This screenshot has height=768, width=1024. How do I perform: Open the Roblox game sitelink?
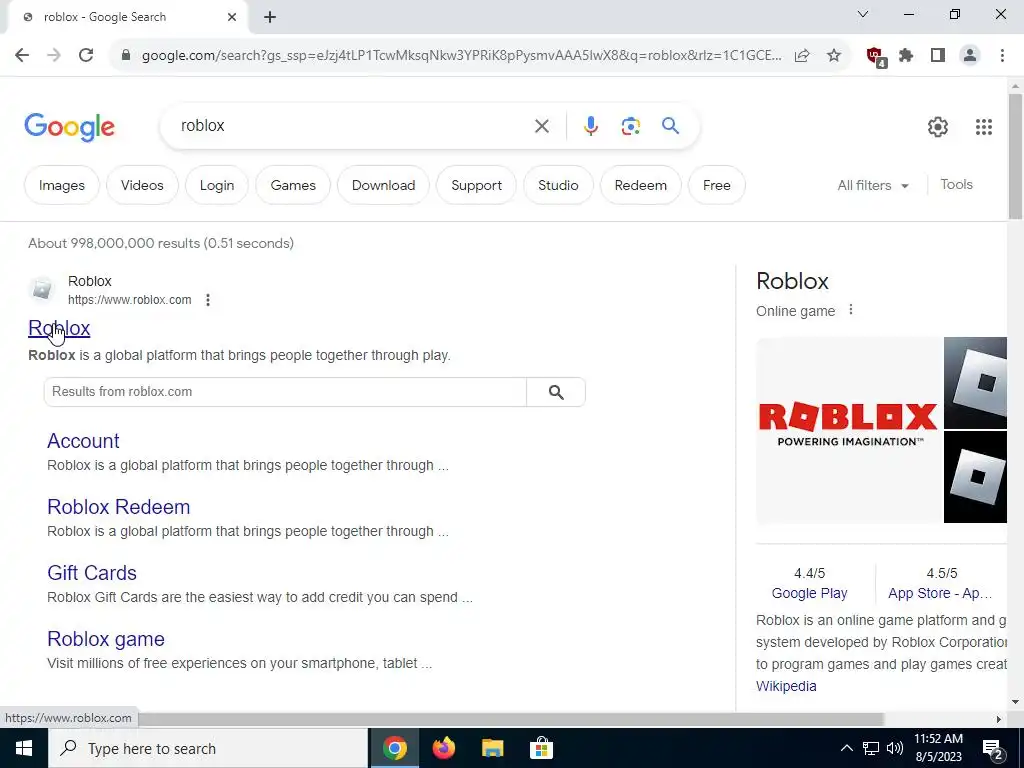(106, 639)
